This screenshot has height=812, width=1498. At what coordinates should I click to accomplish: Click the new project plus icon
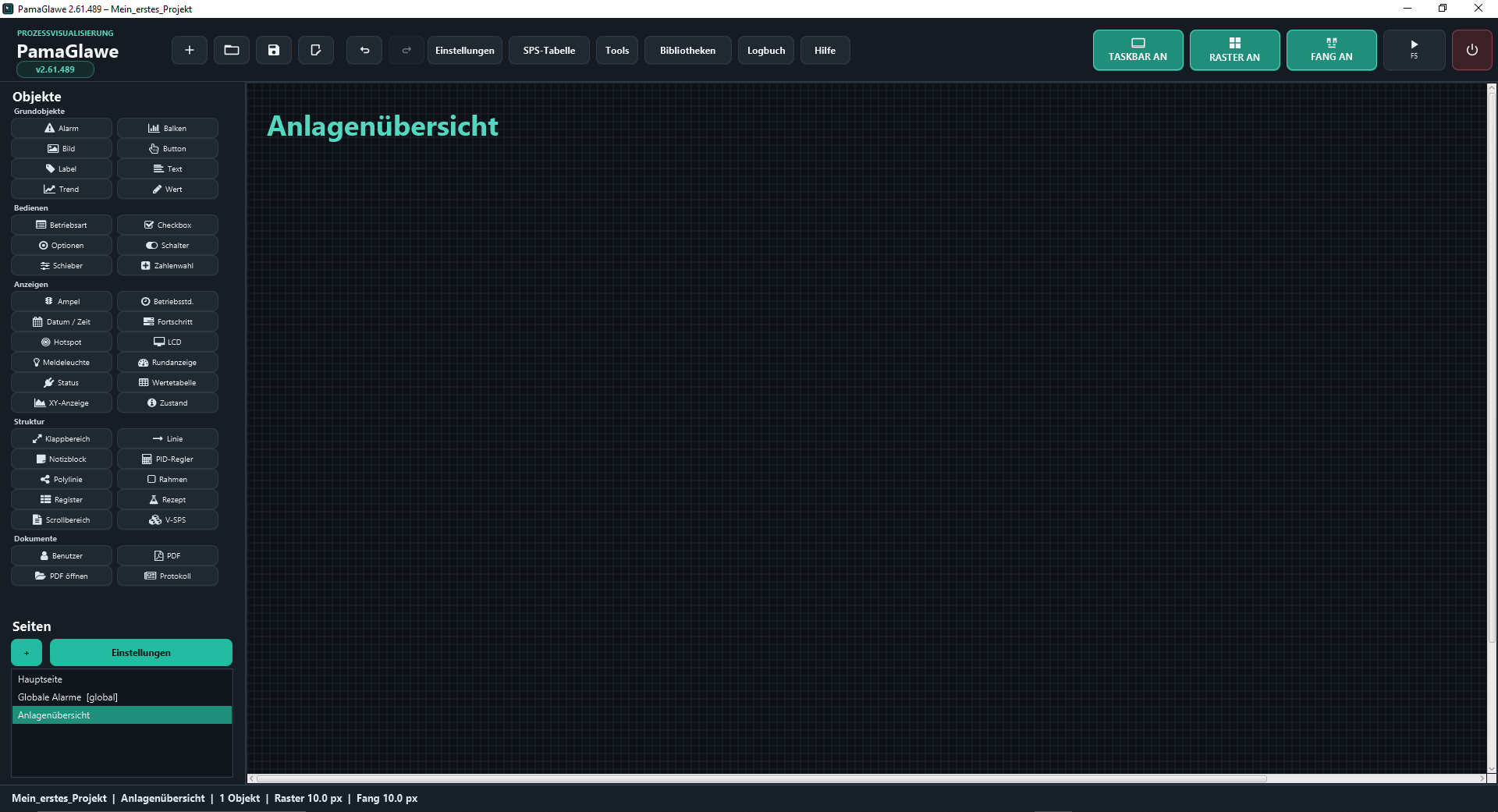click(x=190, y=50)
